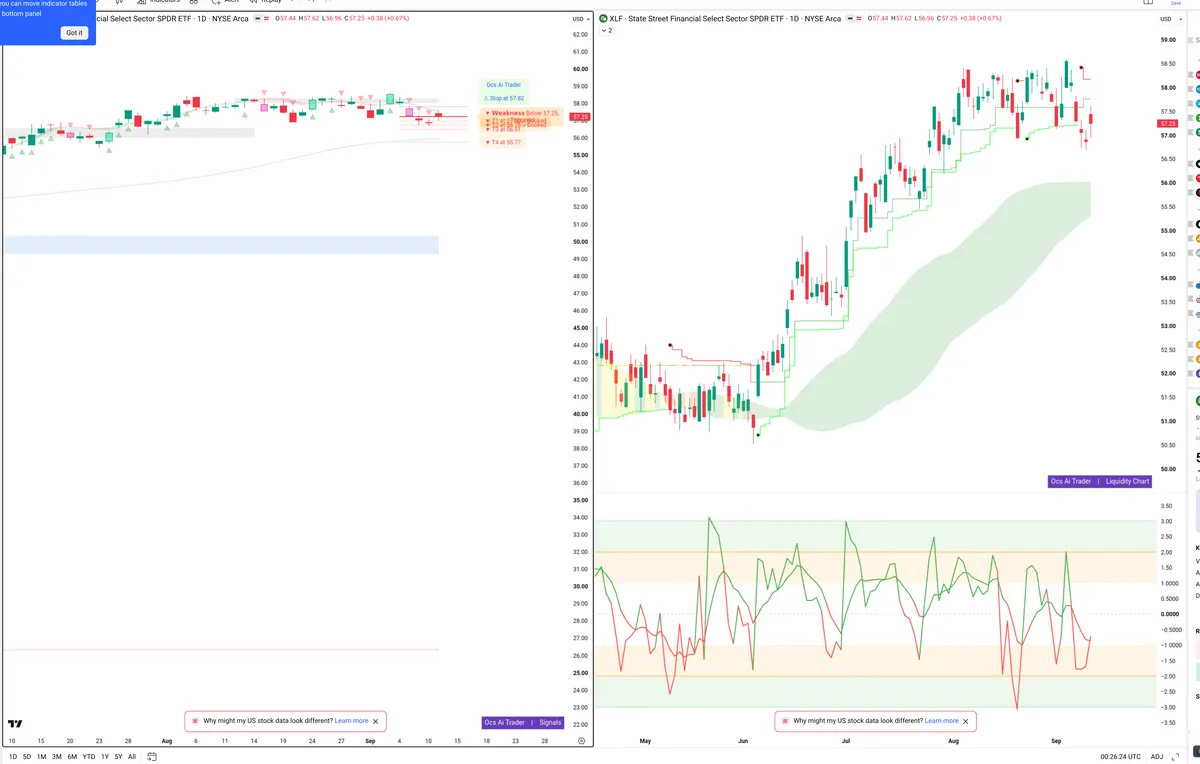Click the XLF symbol logo on right chart
The image size is (1200, 764).
tap(603, 19)
